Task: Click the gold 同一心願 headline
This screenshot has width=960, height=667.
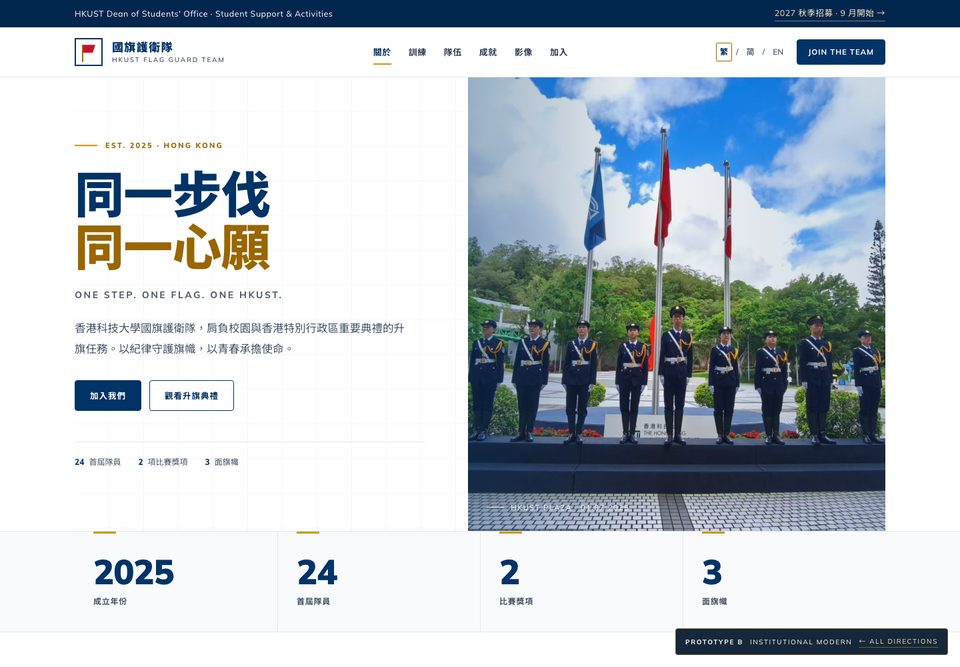Action: [173, 247]
